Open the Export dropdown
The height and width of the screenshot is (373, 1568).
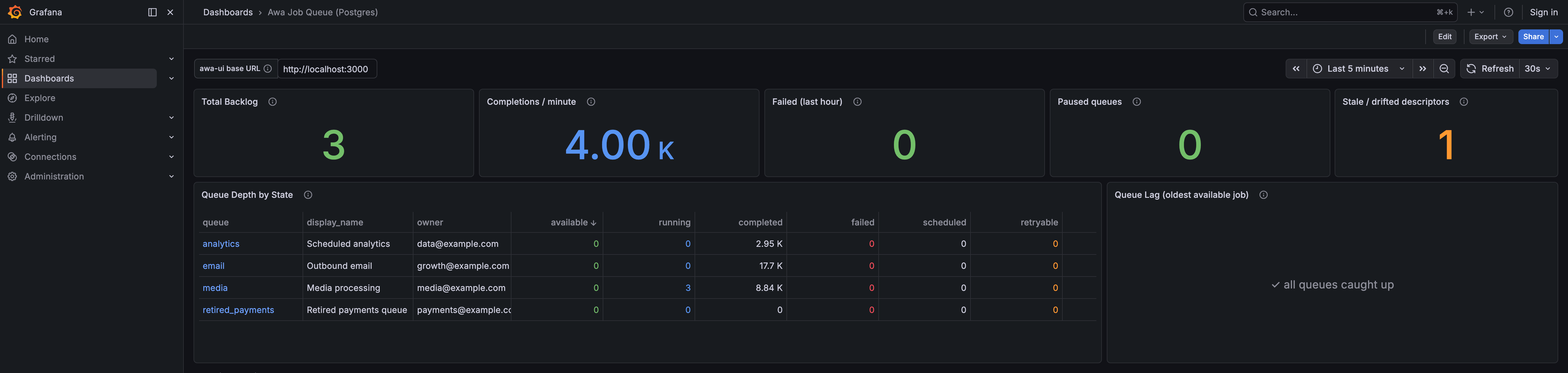(x=1491, y=36)
